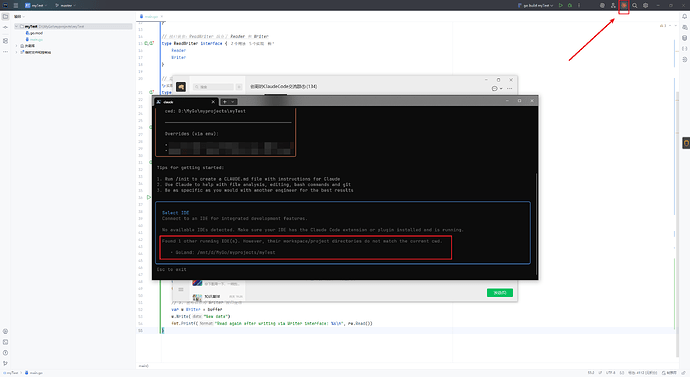This screenshot has width=690, height=377.
Task: Open the Database tool window icon in right sidebar
Action: 685,38
